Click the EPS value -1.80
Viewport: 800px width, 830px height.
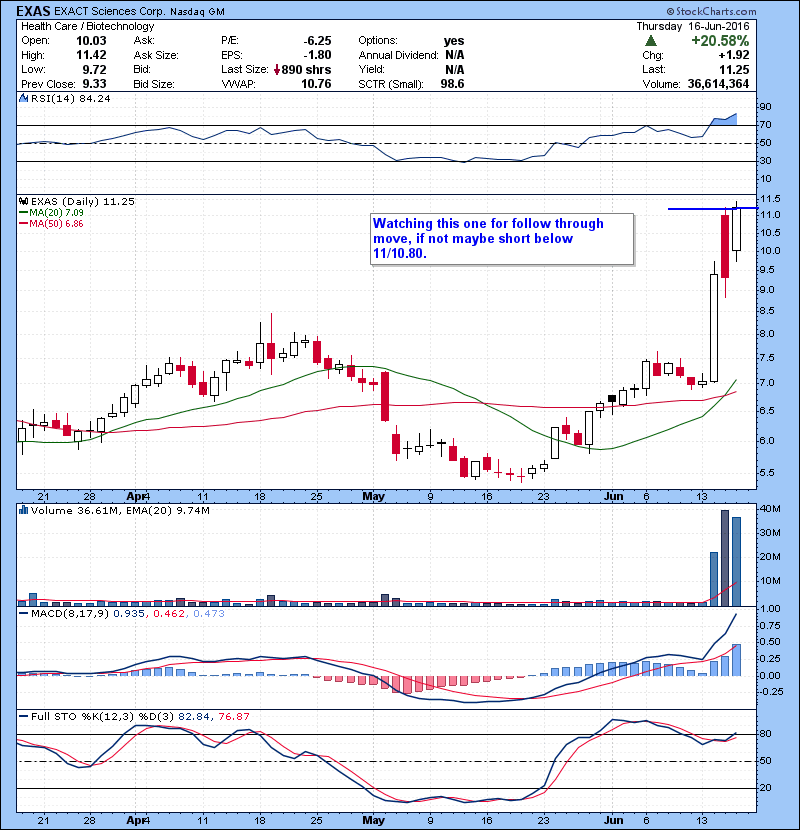point(317,55)
